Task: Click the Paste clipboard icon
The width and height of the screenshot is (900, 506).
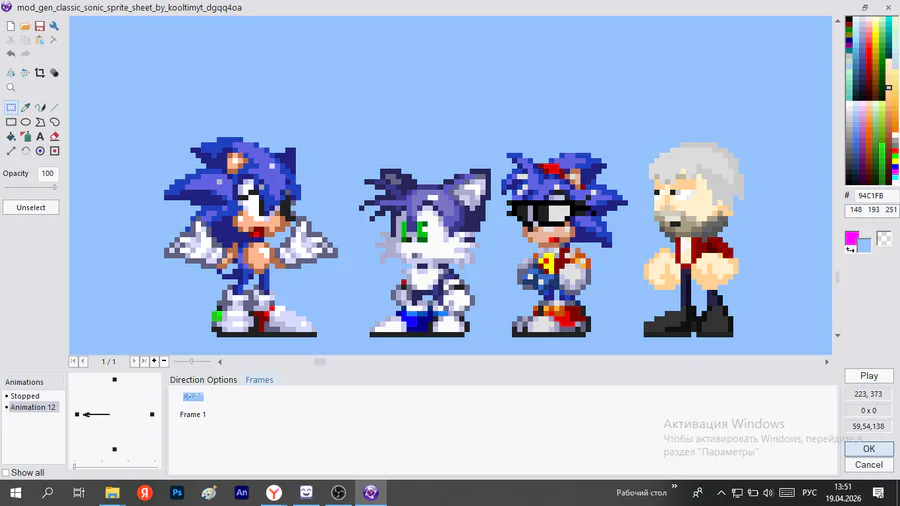Action: point(40,40)
